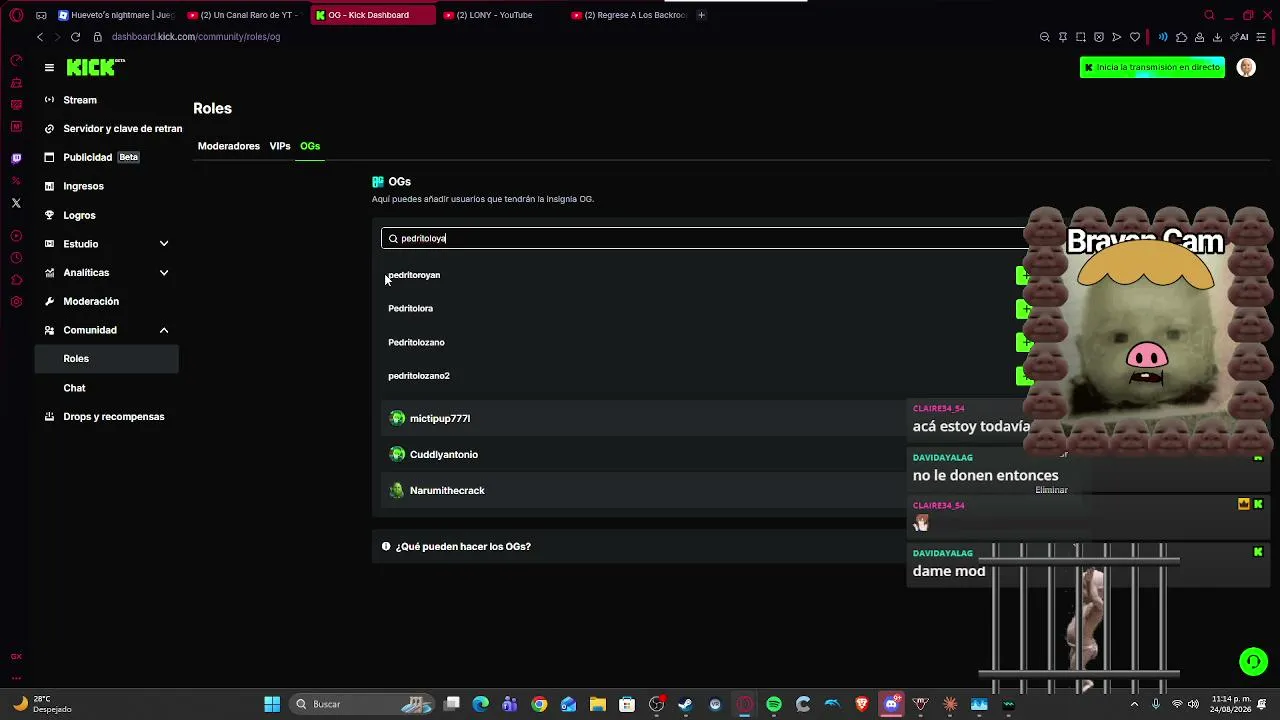Switch to 'Regrese A Los Backrooms' tab

tap(628, 15)
